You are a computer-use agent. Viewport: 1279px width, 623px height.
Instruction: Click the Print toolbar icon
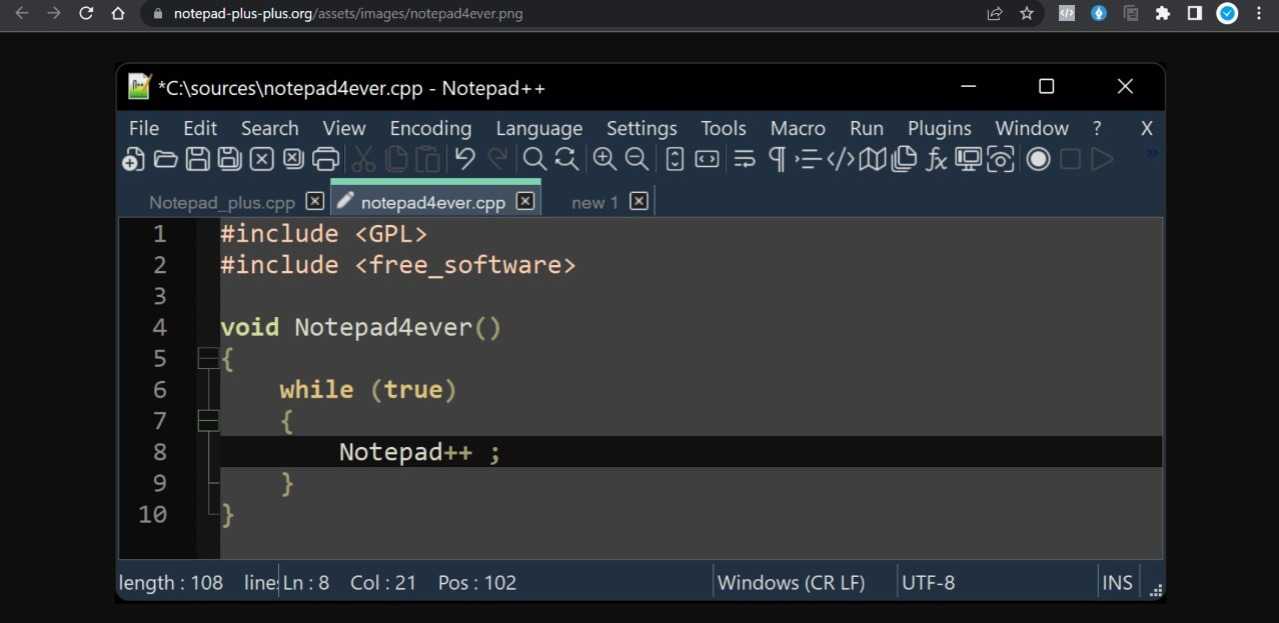click(326, 159)
